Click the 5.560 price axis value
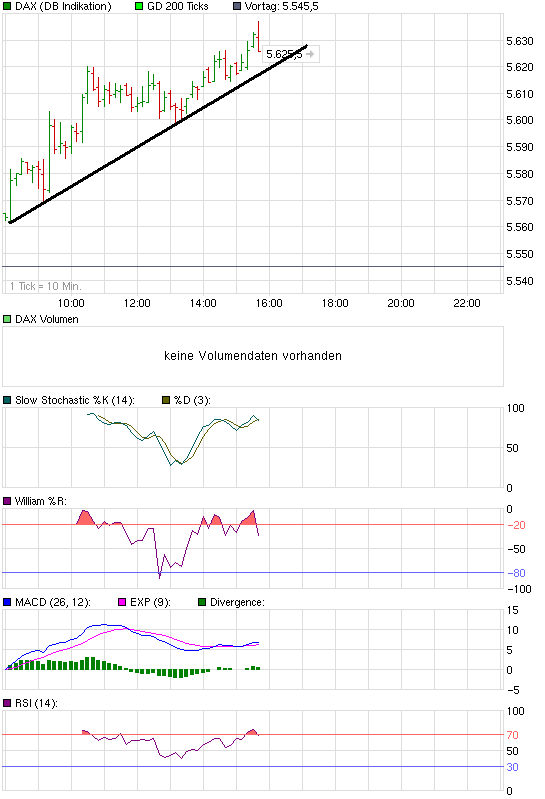Image resolution: width=545 pixels, height=799 pixels. click(520, 227)
